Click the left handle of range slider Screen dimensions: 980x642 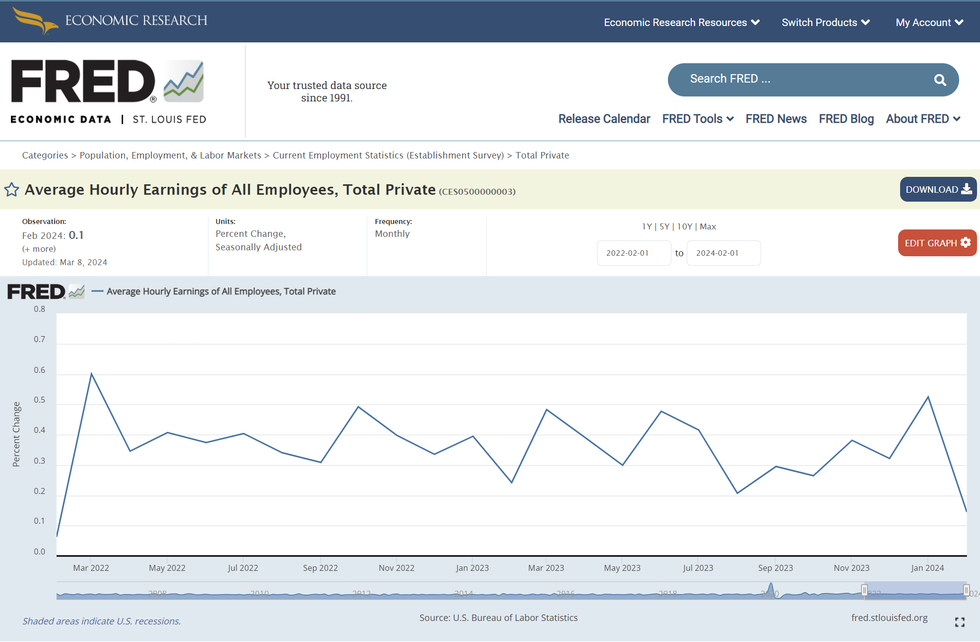[865, 592]
